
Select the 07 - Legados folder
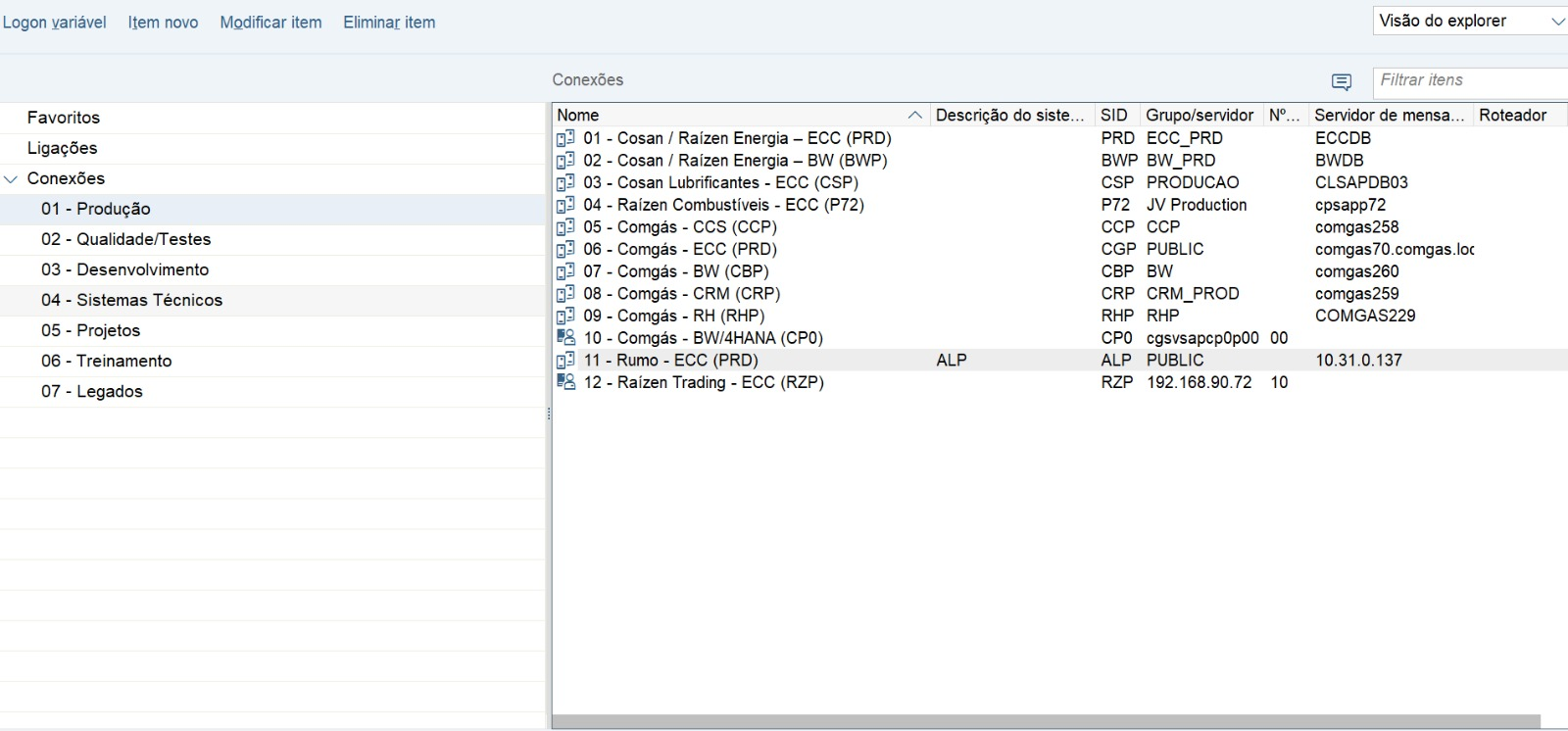click(x=92, y=392)
